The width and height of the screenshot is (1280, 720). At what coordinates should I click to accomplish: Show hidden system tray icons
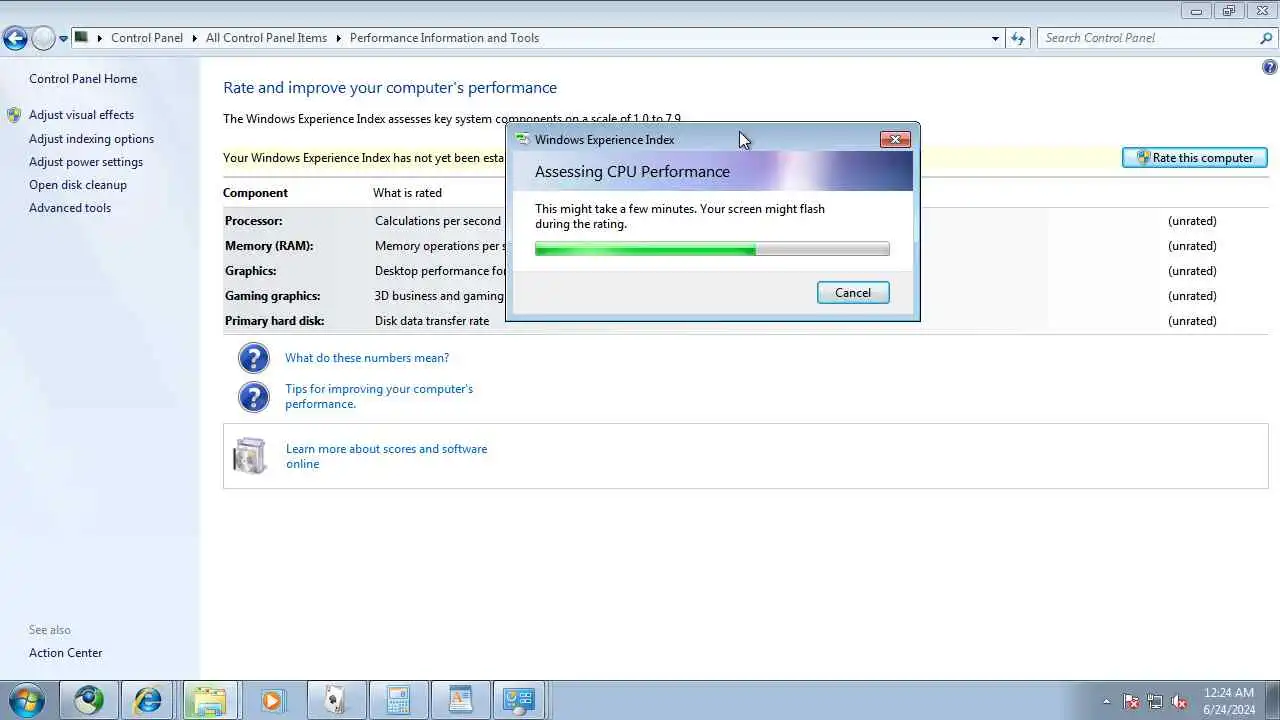click(1106, 701)
